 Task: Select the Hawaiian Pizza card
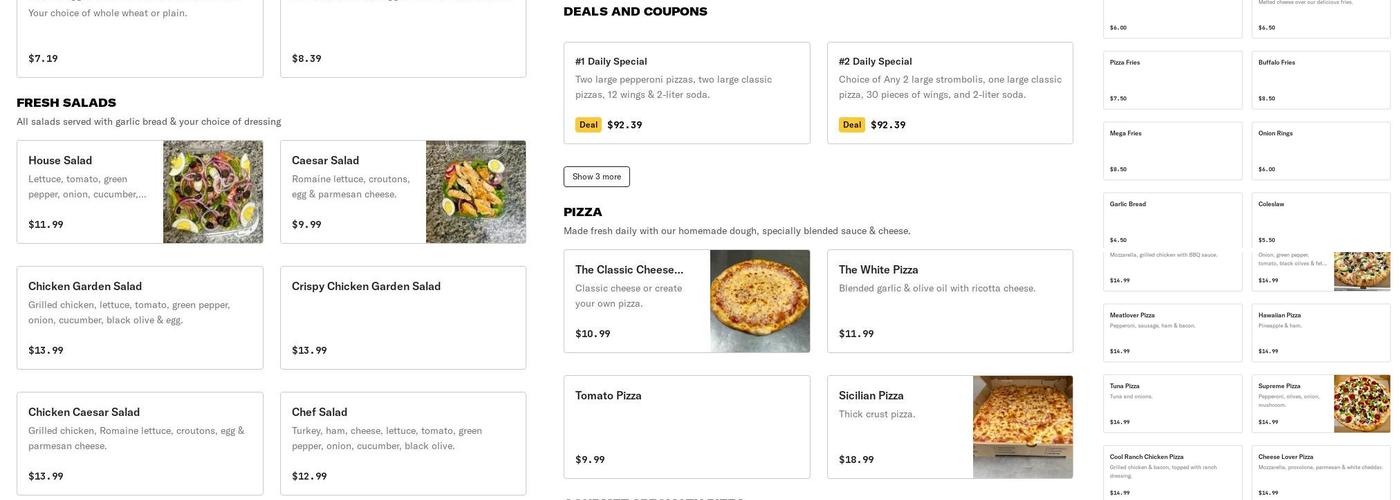(x=1320, y=332)
